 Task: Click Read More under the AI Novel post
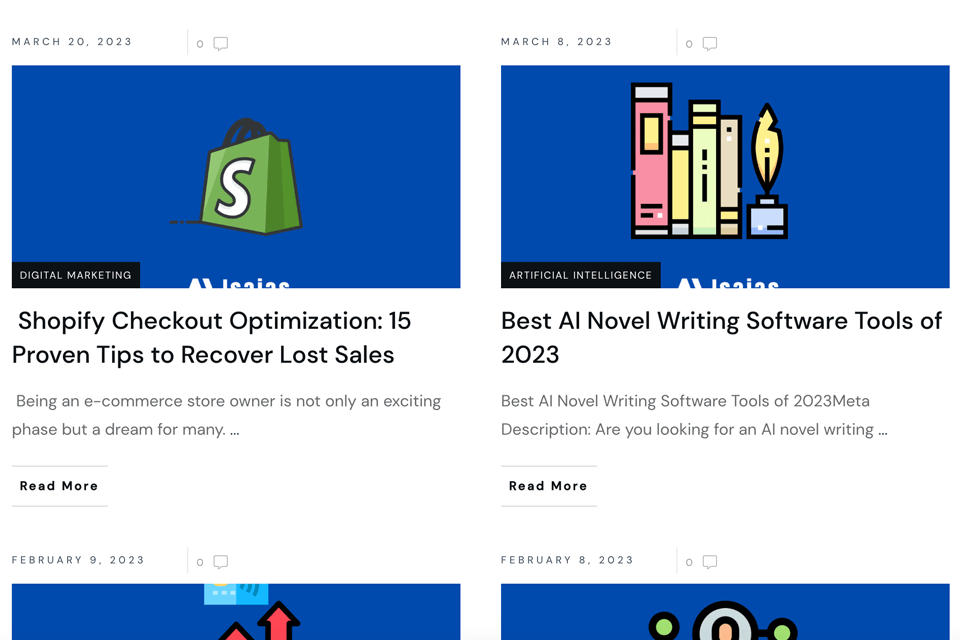point(548,486)
